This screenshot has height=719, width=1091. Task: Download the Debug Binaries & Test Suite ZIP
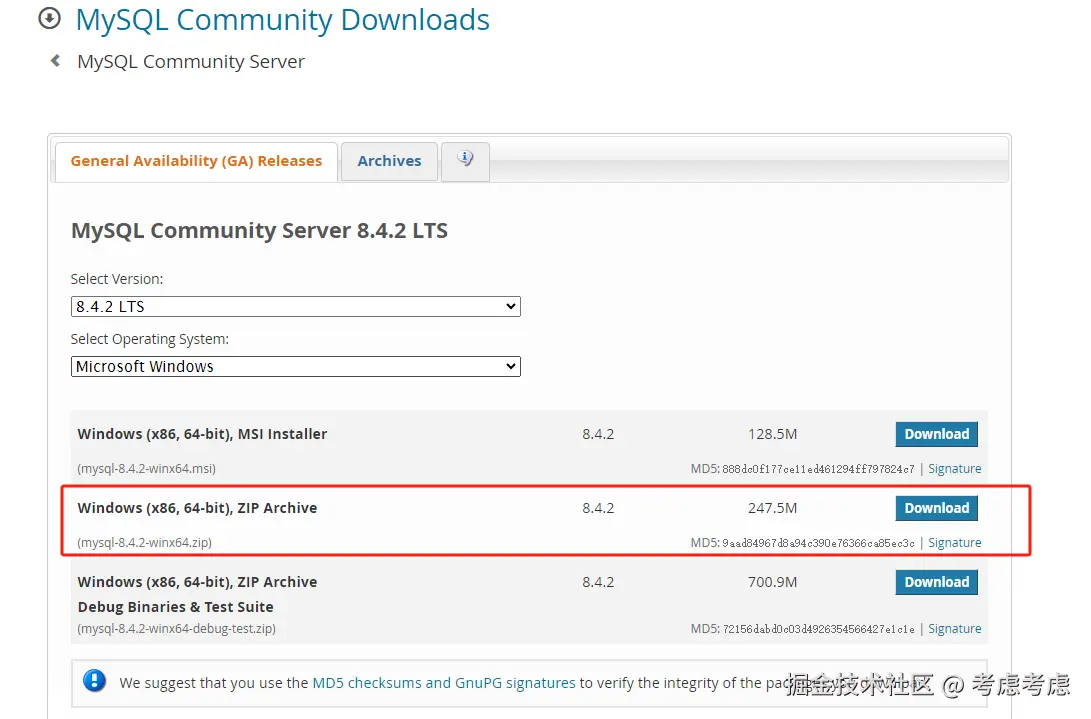(x=937, y=582)
